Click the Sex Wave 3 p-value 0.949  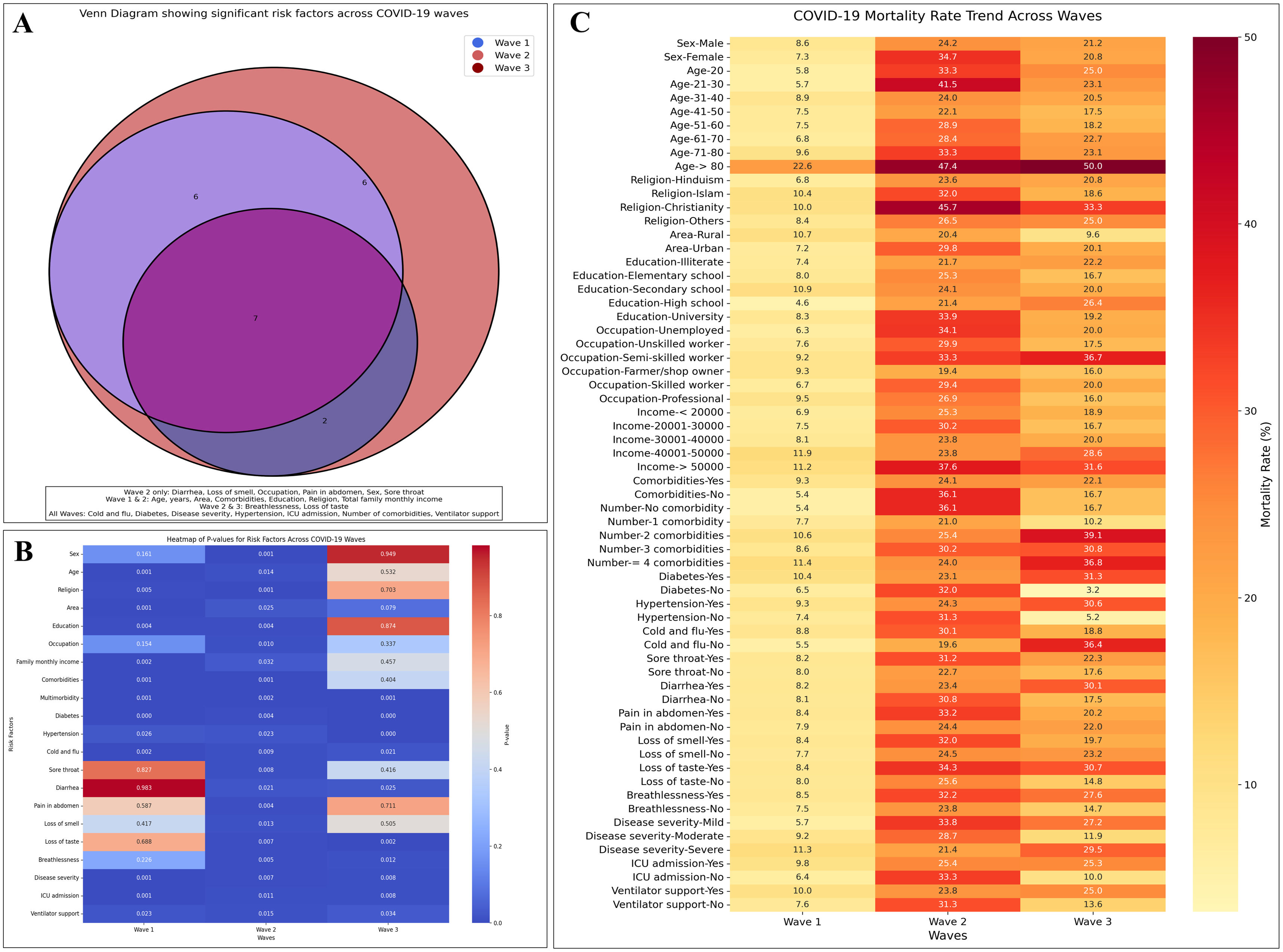tap(388, 554)
